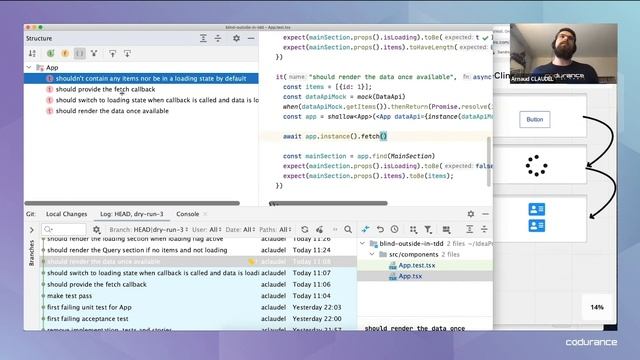The image size is (640, 360).
Task: Click the cherry-pick icon in Git log
Action: point(320,229)
